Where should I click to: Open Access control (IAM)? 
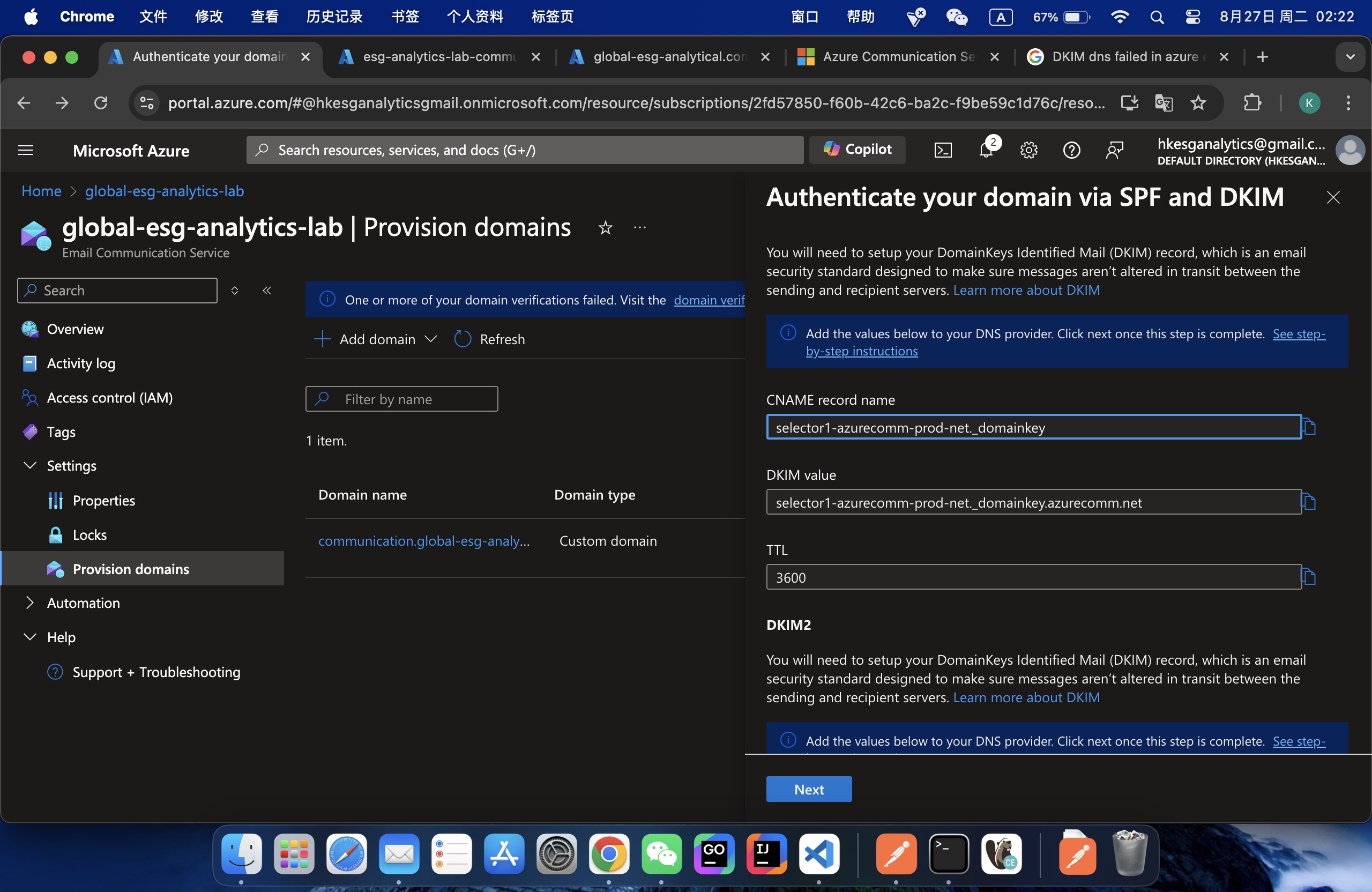(x=109, y=398)
